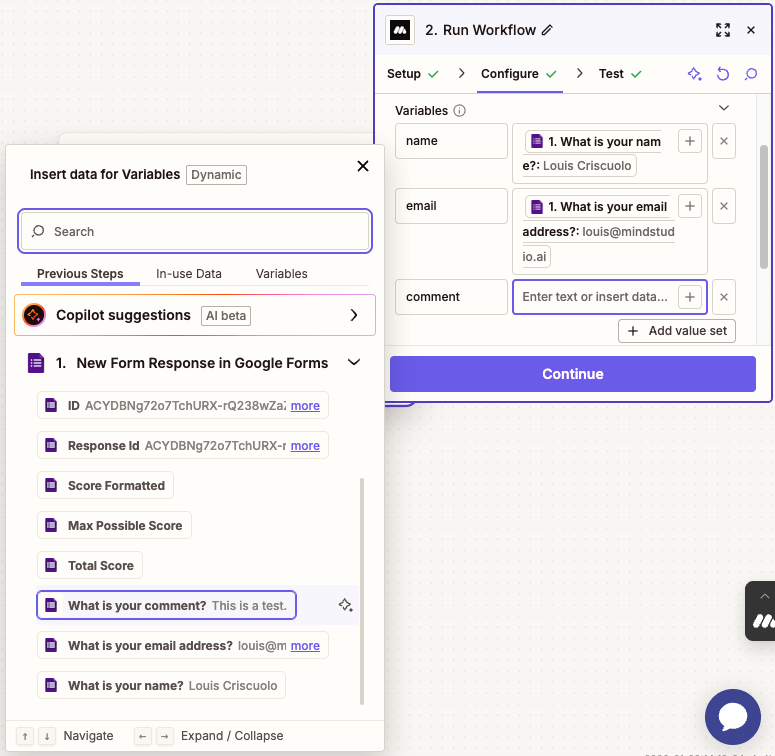Open the chat support bubble
Viewport: 775px width, 756px height.
click(x=732, y=716)
